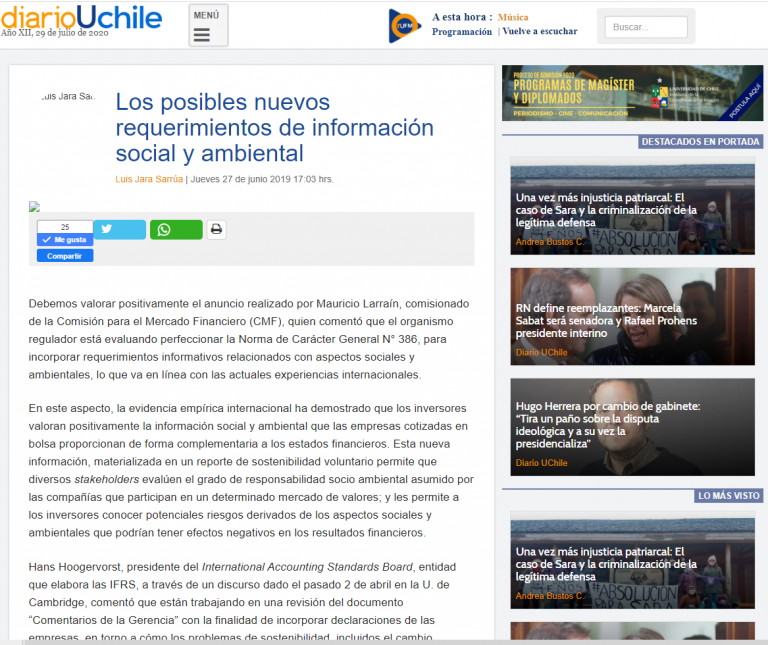Click the print article icon
This screenshot has width=768, height=645.
tap(216, 229)
